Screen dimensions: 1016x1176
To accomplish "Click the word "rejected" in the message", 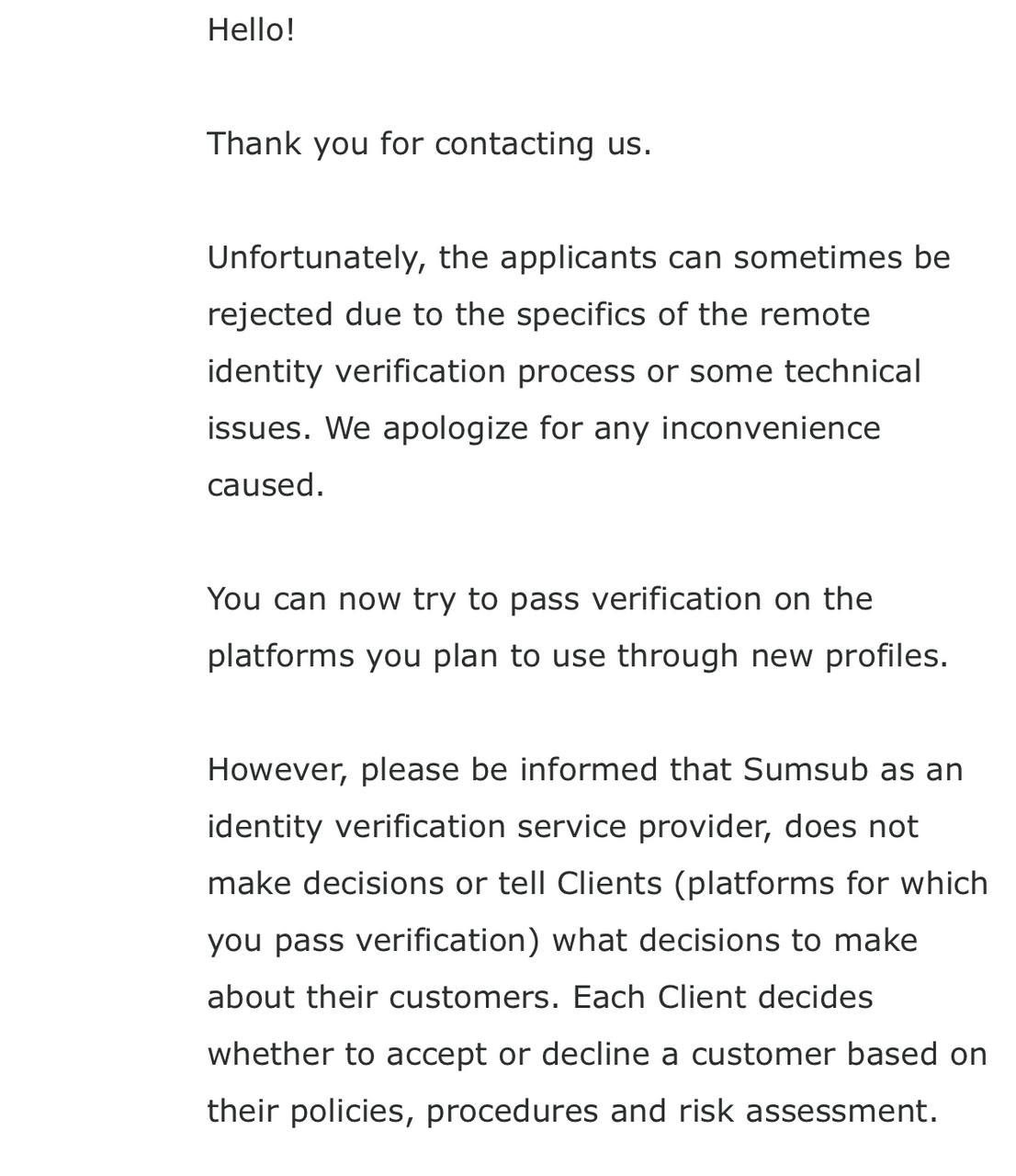I will tap(270, 314).
